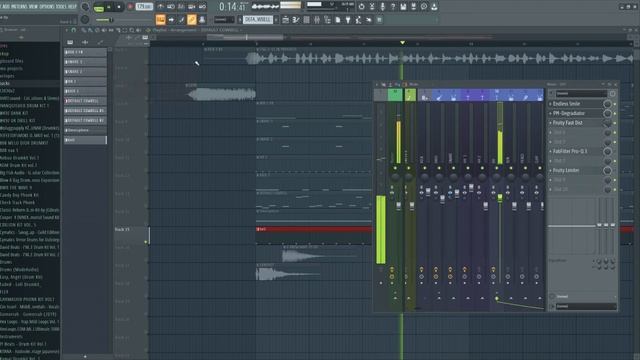Open Endless Smile slot options arrow
640x360 pixels.
(x=550, y=104)
